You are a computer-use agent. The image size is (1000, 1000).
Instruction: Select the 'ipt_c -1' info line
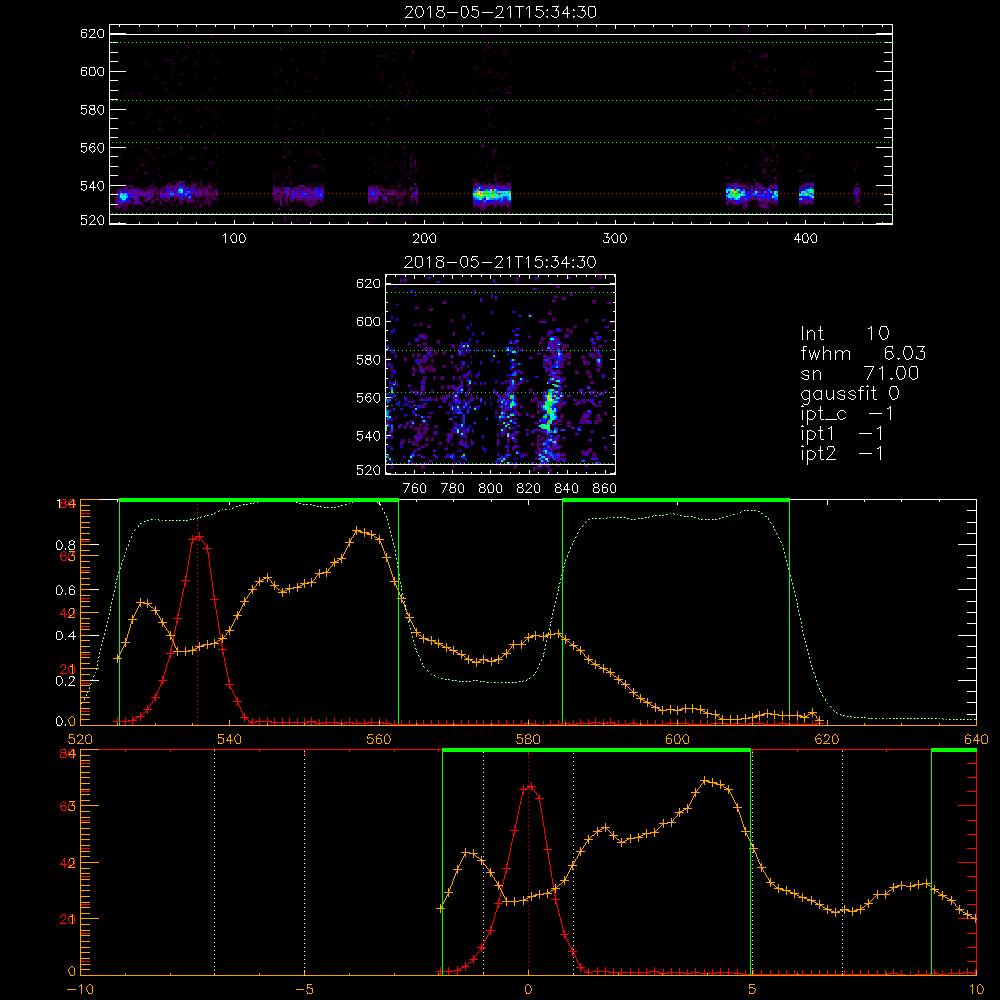point(847,414)
